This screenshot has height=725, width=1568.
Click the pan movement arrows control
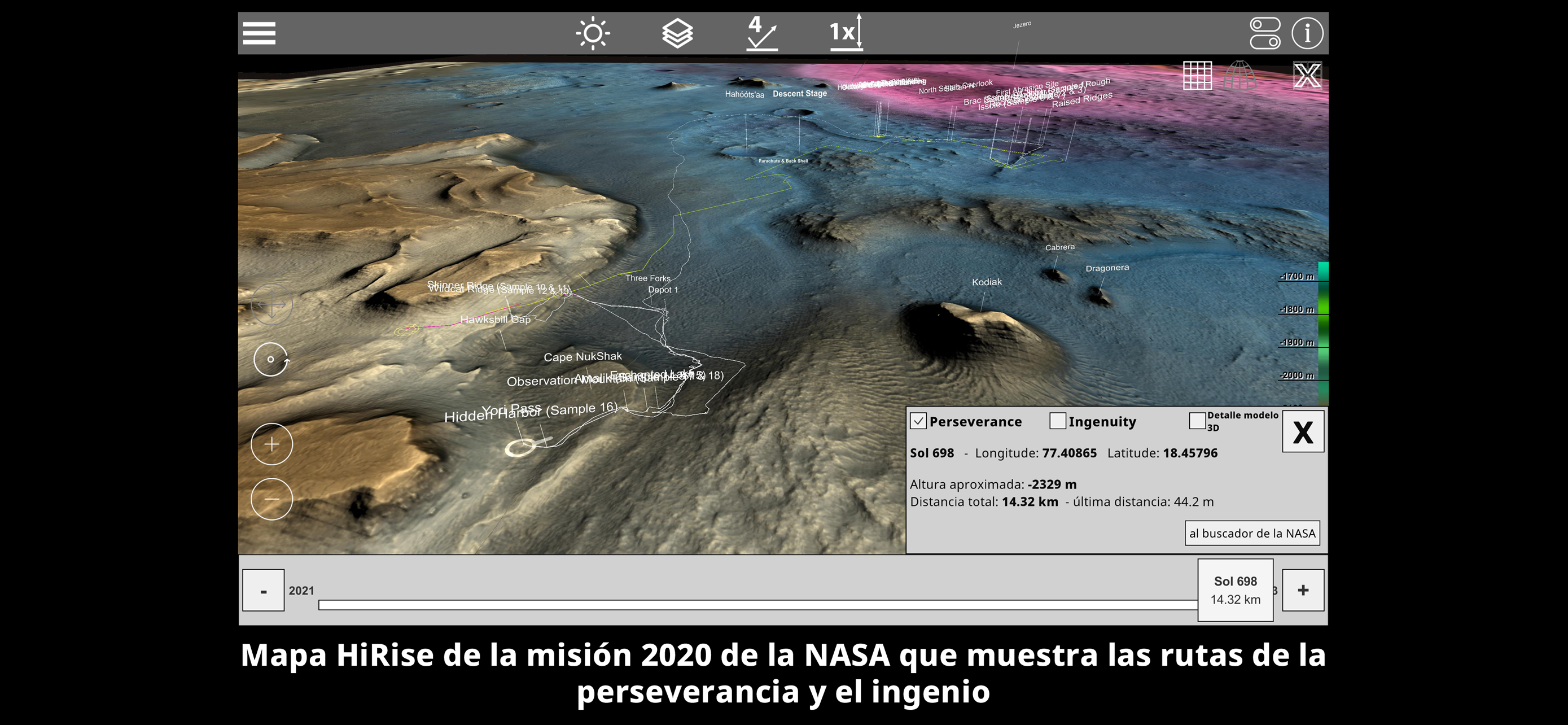(271, 303)
